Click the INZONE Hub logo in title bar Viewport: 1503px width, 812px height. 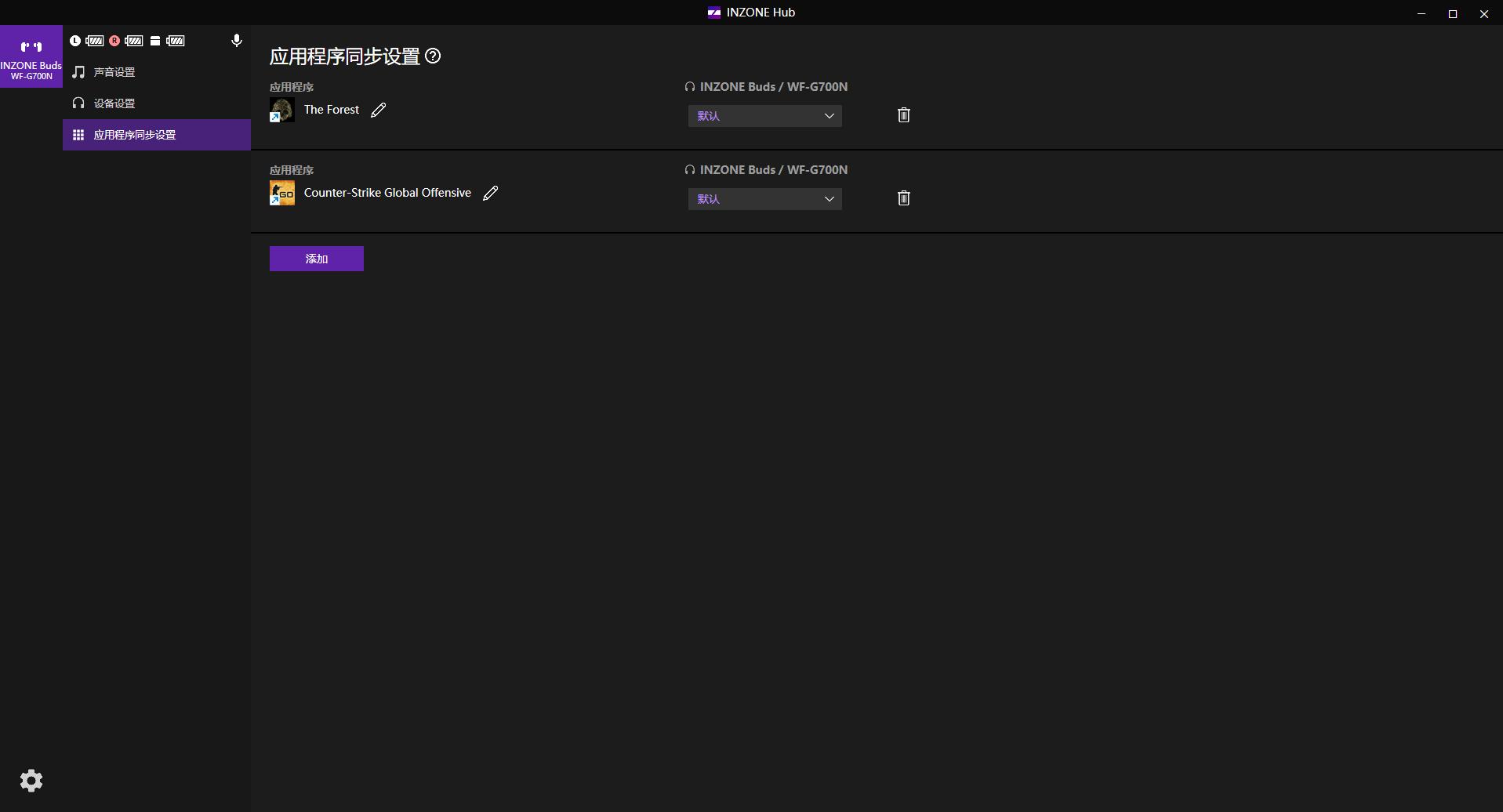coord(714,13)
